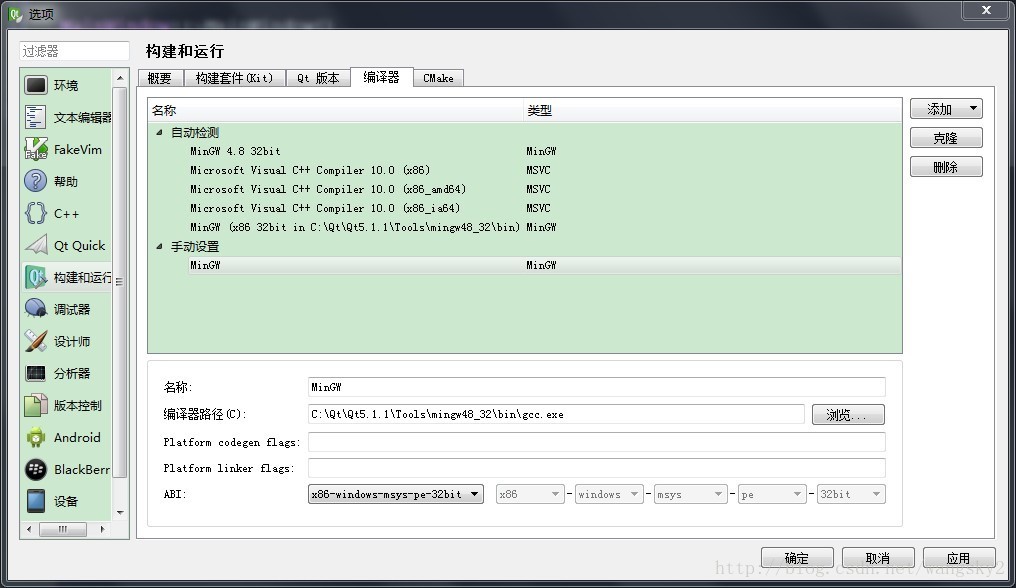Collapse the 自动检测 tree group
Screen dimensions: 1016x588
159,132
